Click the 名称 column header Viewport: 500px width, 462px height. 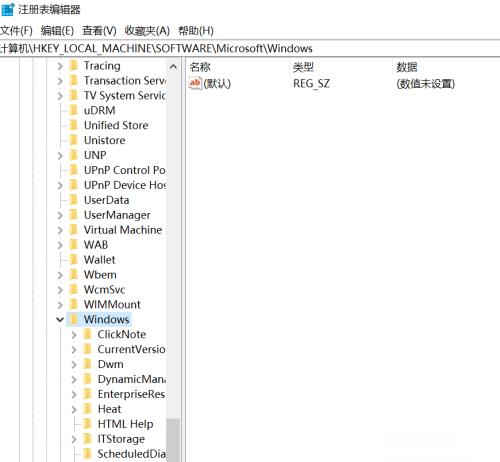point(200,67)
